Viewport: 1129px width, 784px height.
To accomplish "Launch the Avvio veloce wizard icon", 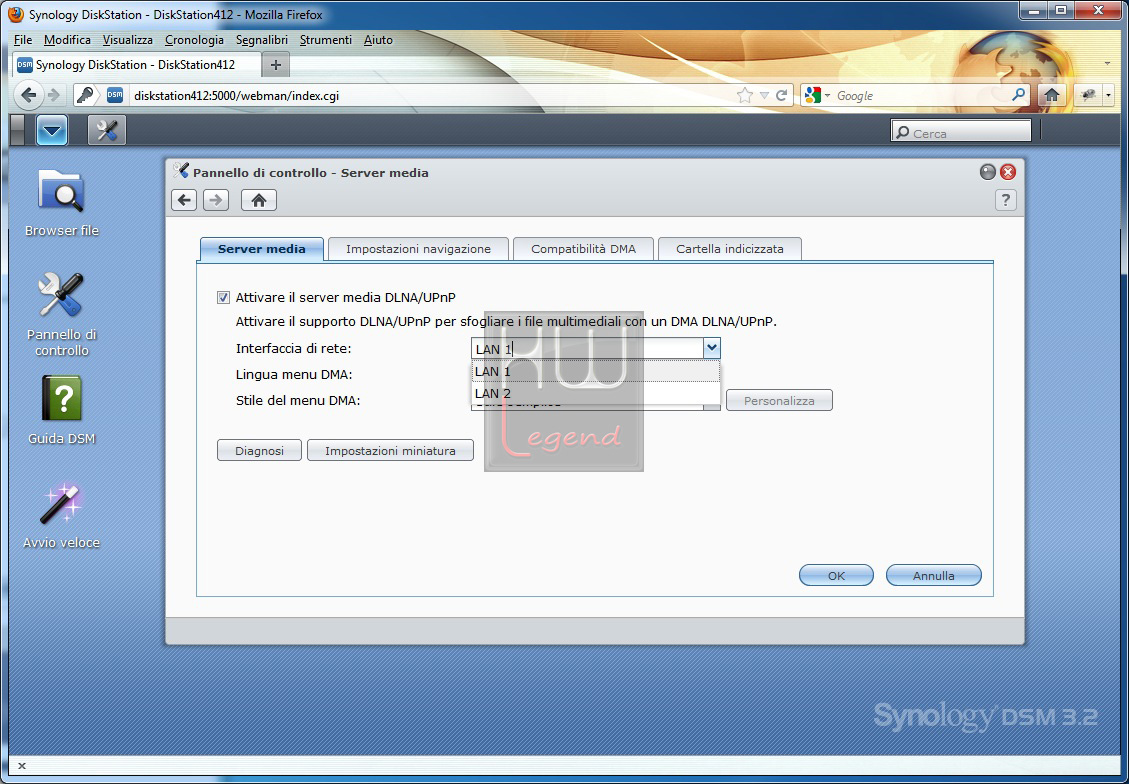I will coord(61,514).
